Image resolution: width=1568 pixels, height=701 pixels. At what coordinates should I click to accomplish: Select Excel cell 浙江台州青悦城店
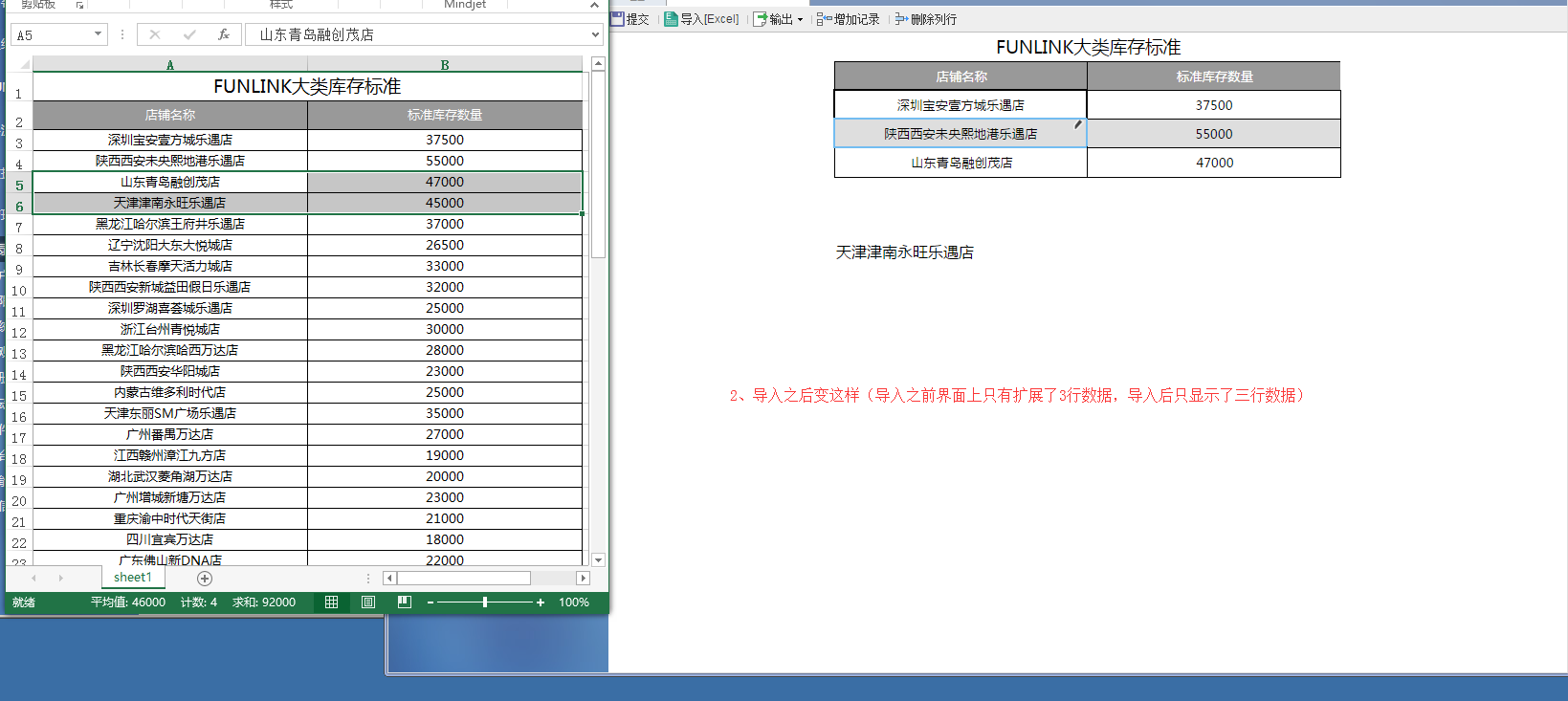pyautogui.click(x=170, y=329)
